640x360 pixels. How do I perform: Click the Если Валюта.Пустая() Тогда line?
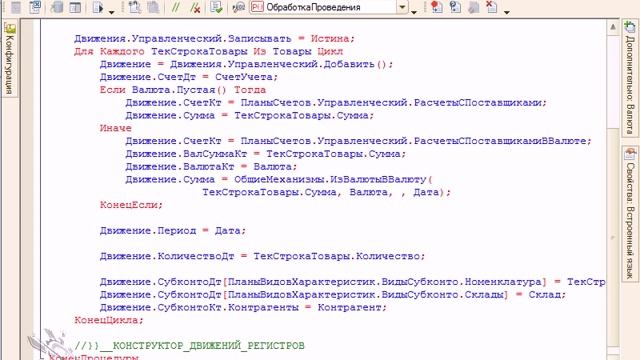tap(183, 90)
